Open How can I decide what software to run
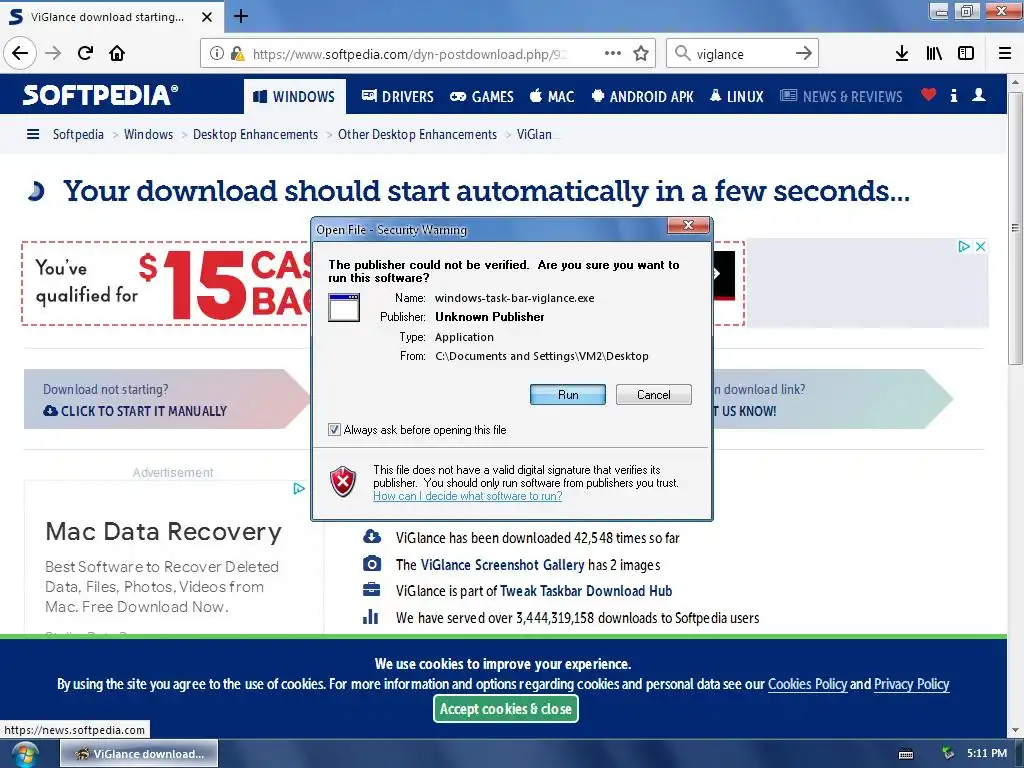 (468, 496)
